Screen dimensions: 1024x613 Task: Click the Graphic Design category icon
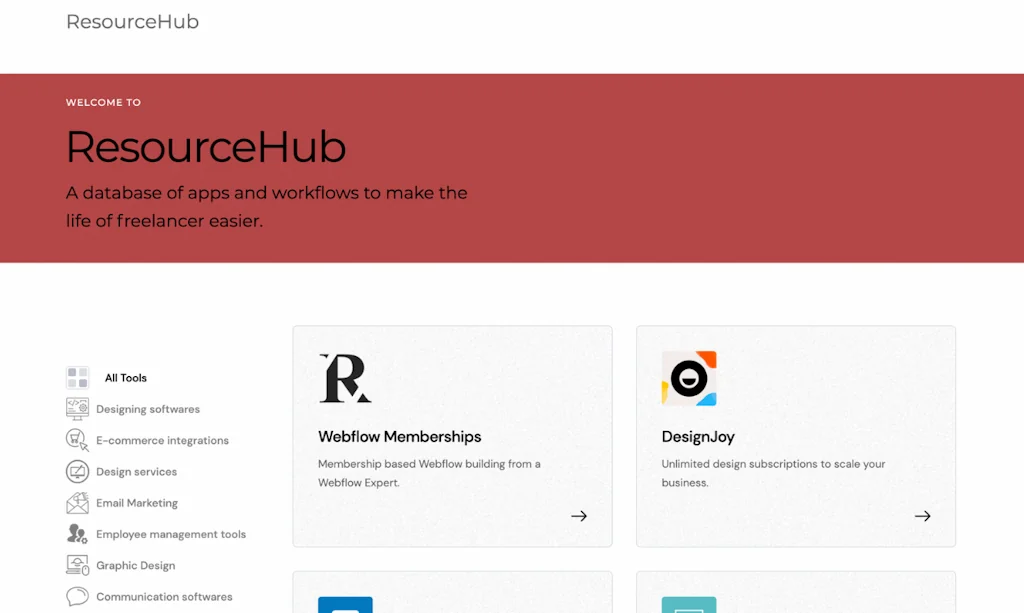coord(77,565)
